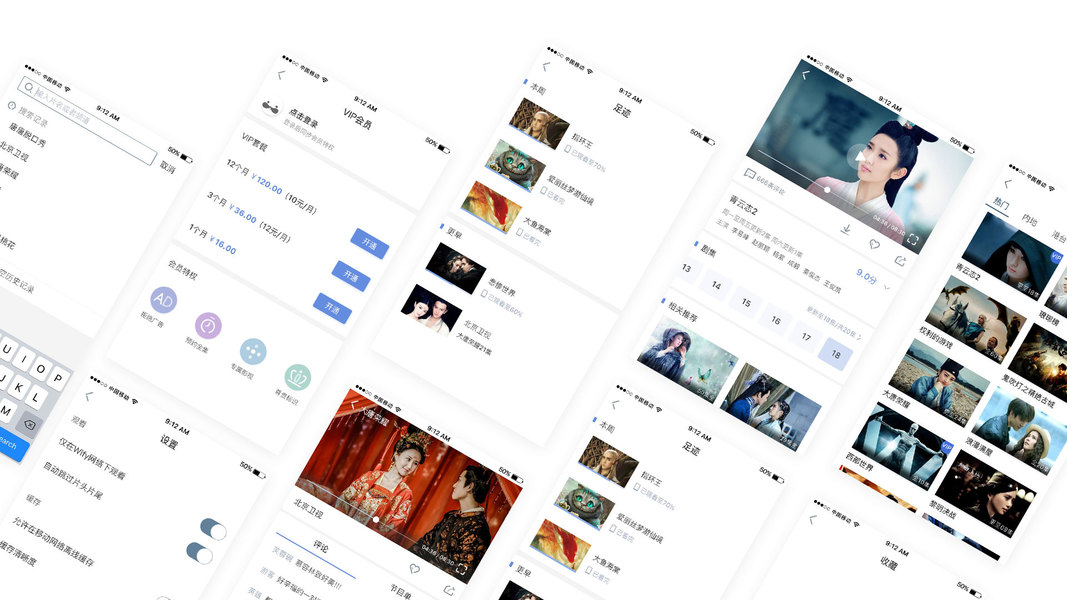Click the search input field for titles

87,121
